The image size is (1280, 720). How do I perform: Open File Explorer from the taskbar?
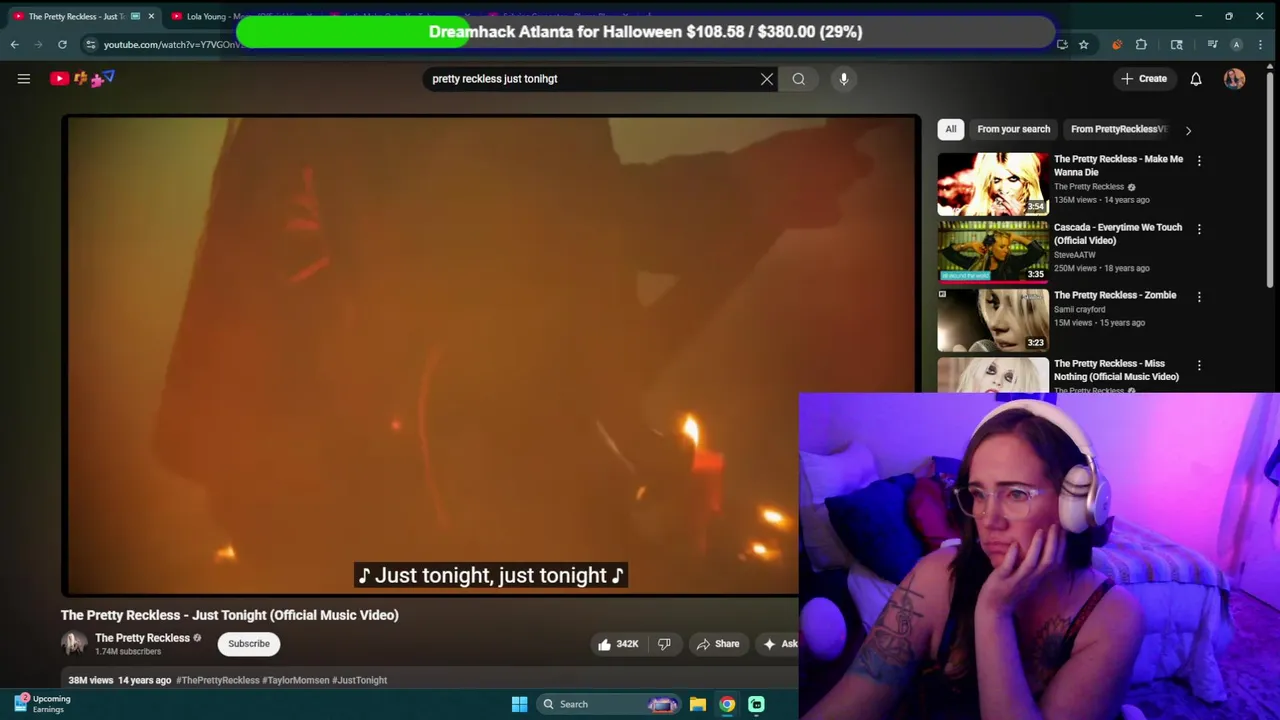698,704
